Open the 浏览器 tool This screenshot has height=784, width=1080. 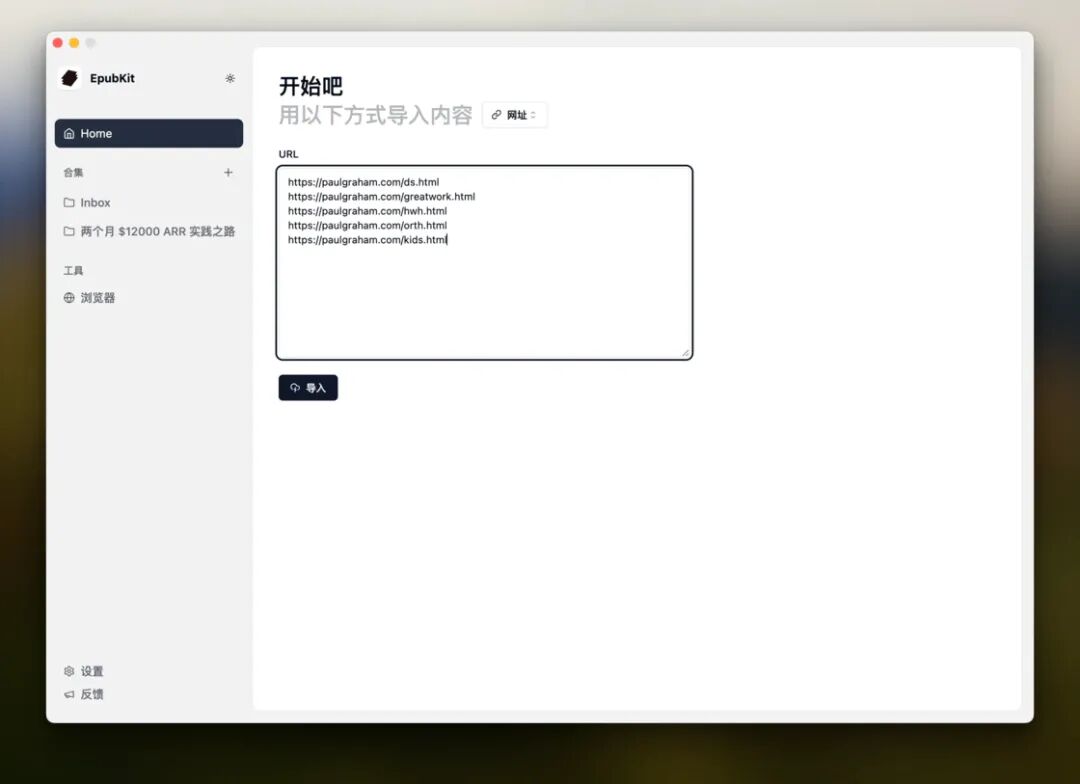pos(149,298)
